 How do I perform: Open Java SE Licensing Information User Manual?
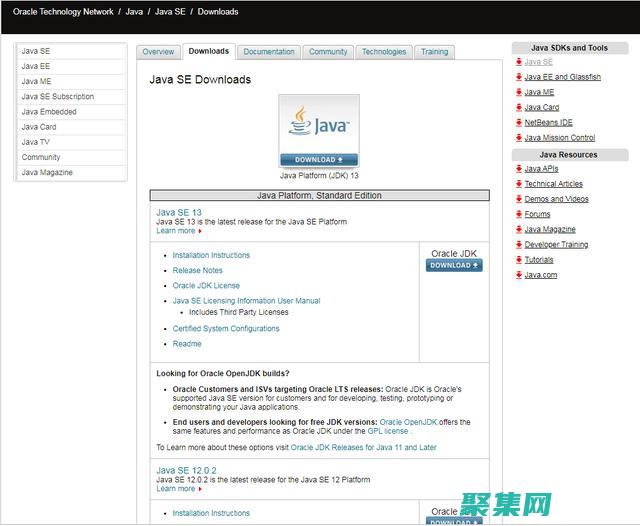click(x=247, y=301)
